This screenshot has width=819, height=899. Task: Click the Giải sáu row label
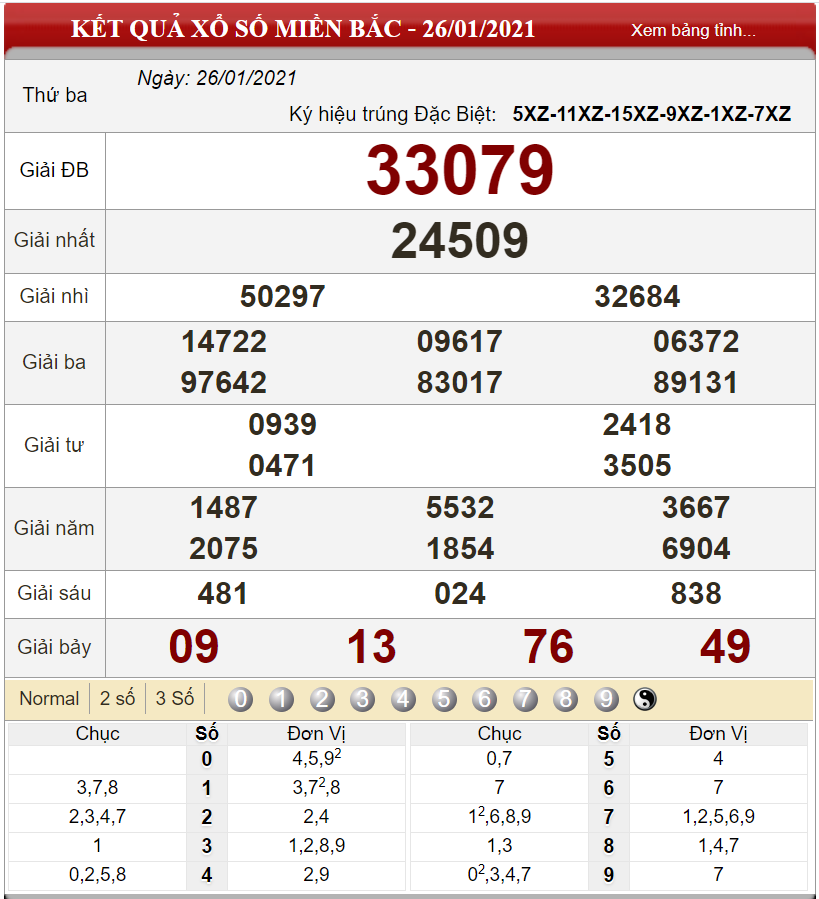tap(54, 593)
